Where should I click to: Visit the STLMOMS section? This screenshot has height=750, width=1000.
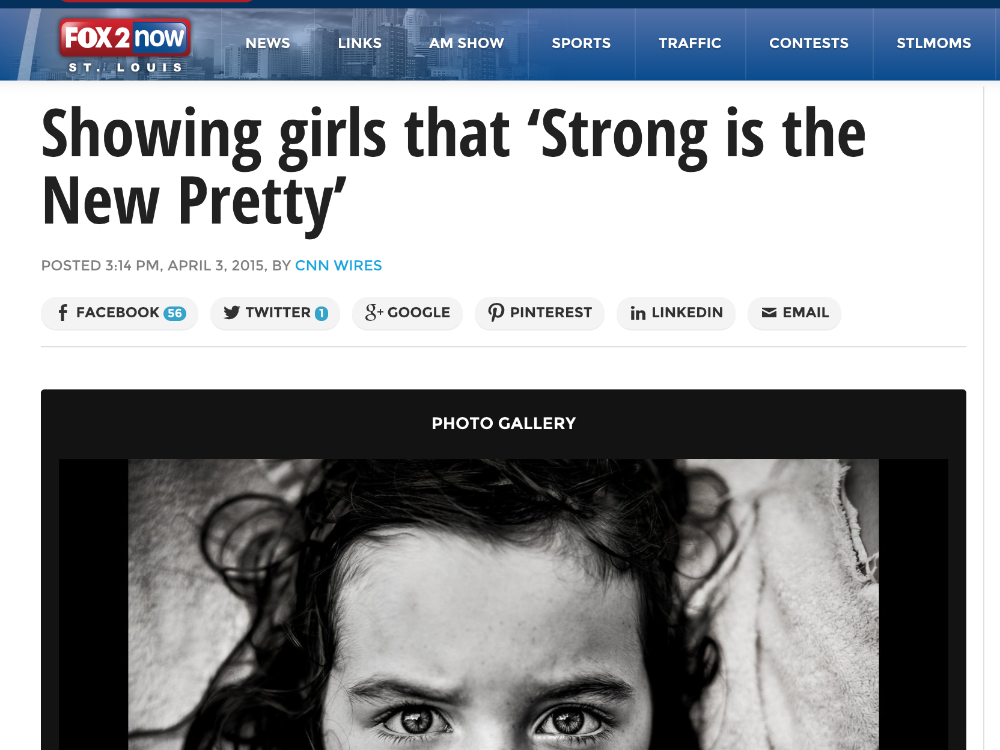click(934, 43)
